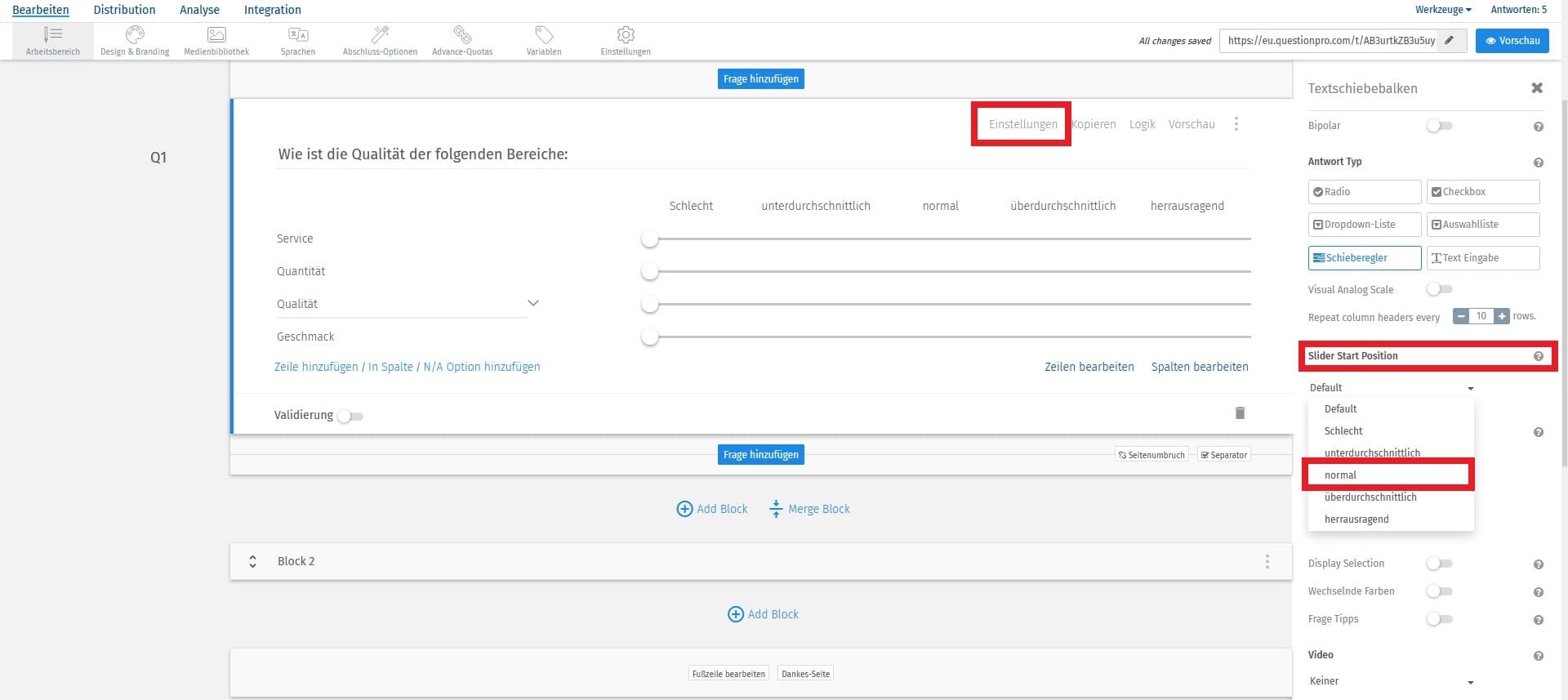Click help icon beside Slider Start Position

click(1539, 356)
